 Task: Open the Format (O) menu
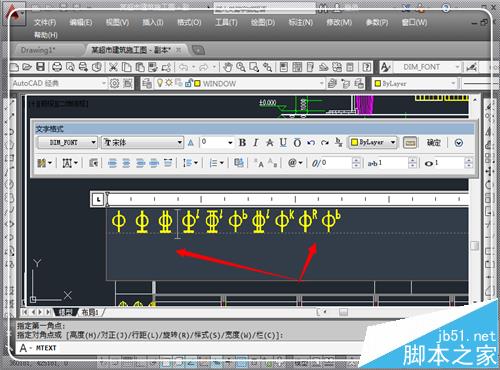tap(189, 22)
